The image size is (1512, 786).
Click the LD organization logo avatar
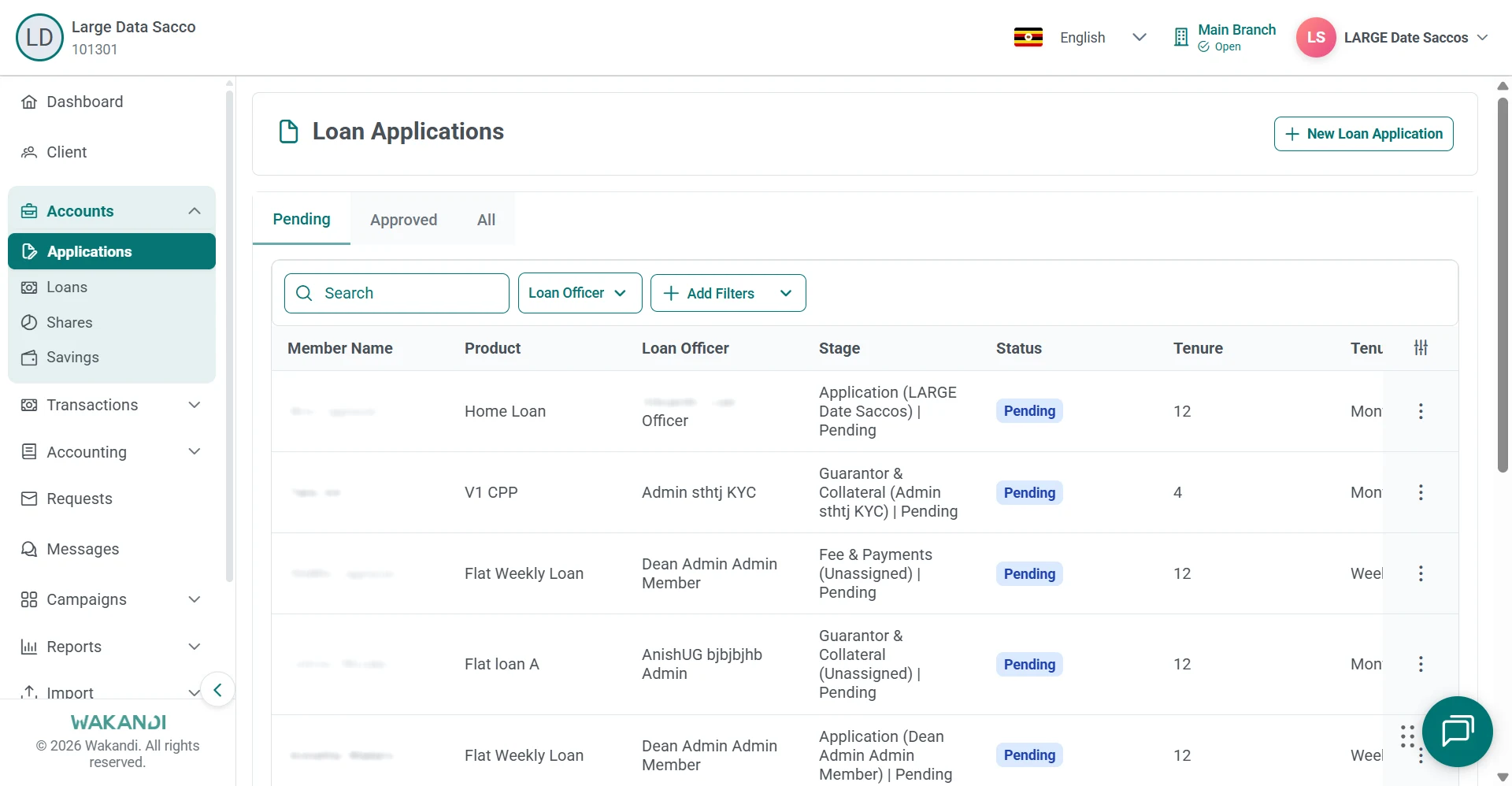point(39,37)
